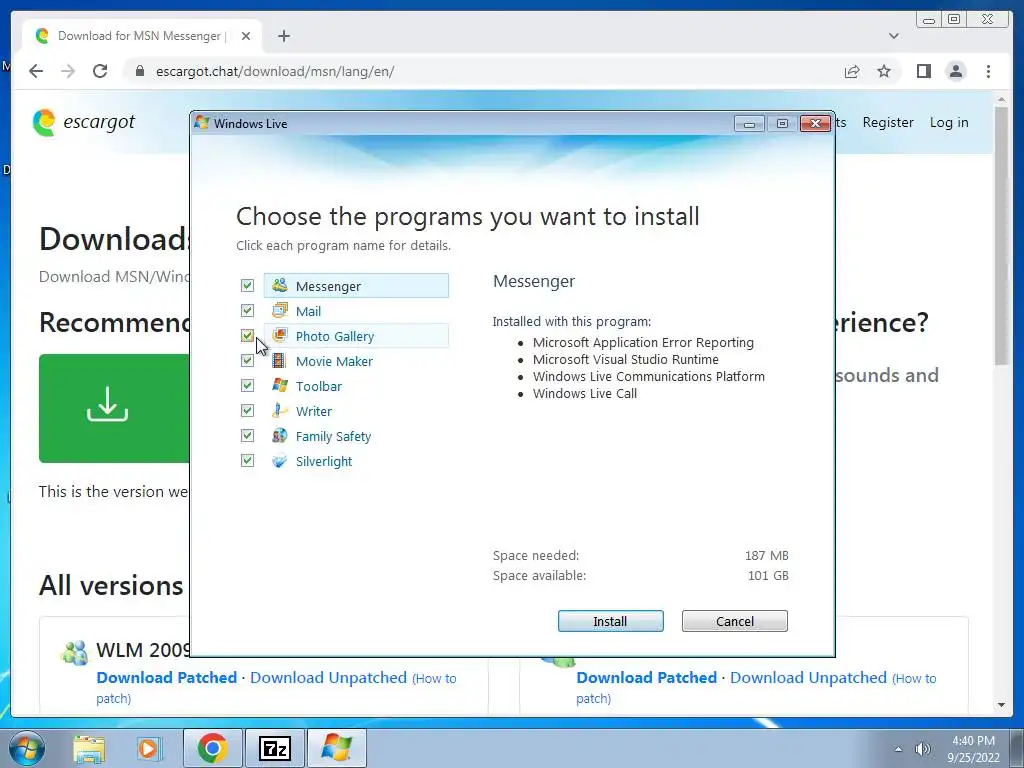
Task: Open Windows Explorer from taskbar
Action: tap(89, 748)
